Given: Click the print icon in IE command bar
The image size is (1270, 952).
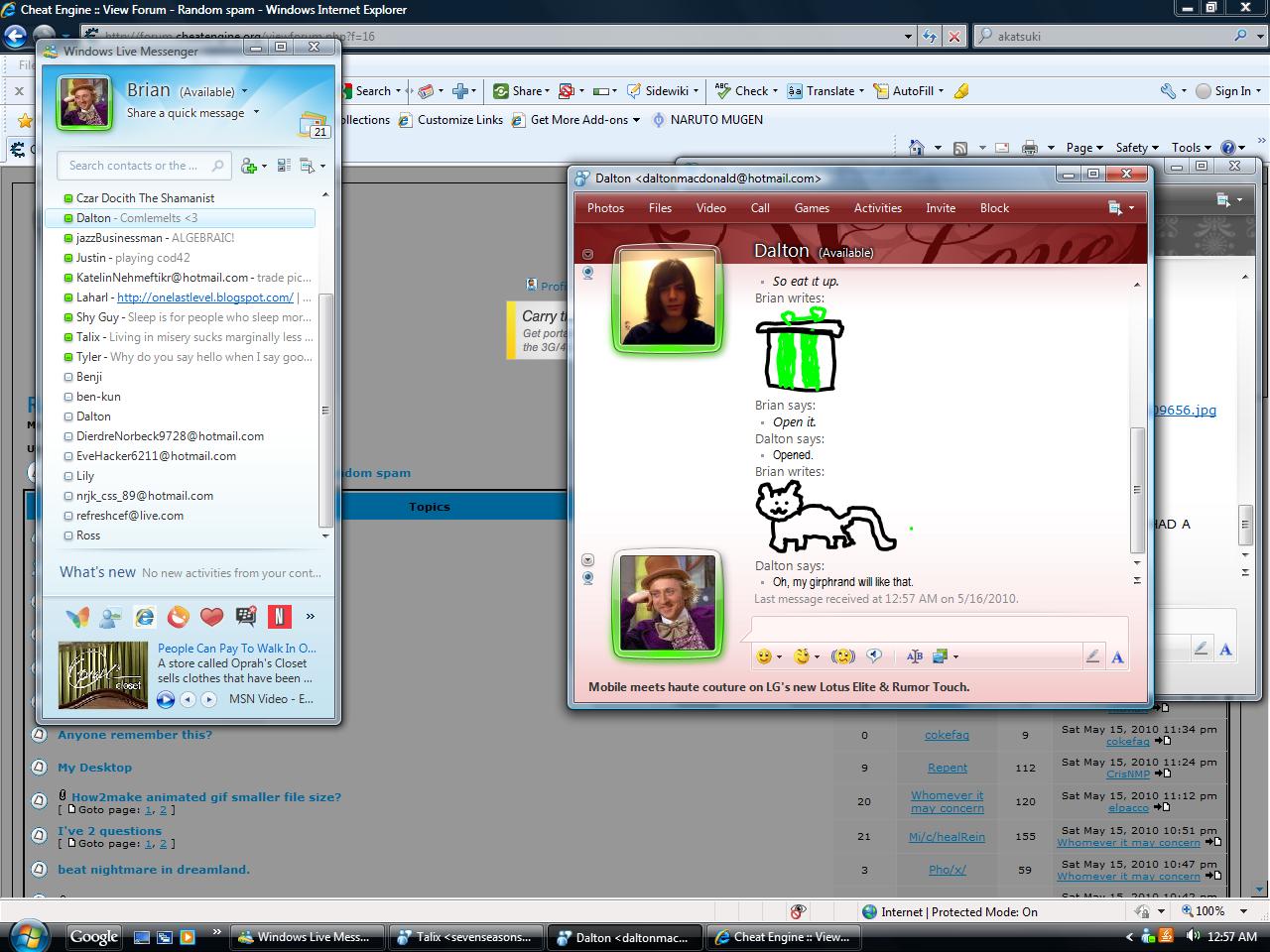Looking at the screenshot, I should (1030, 148).
